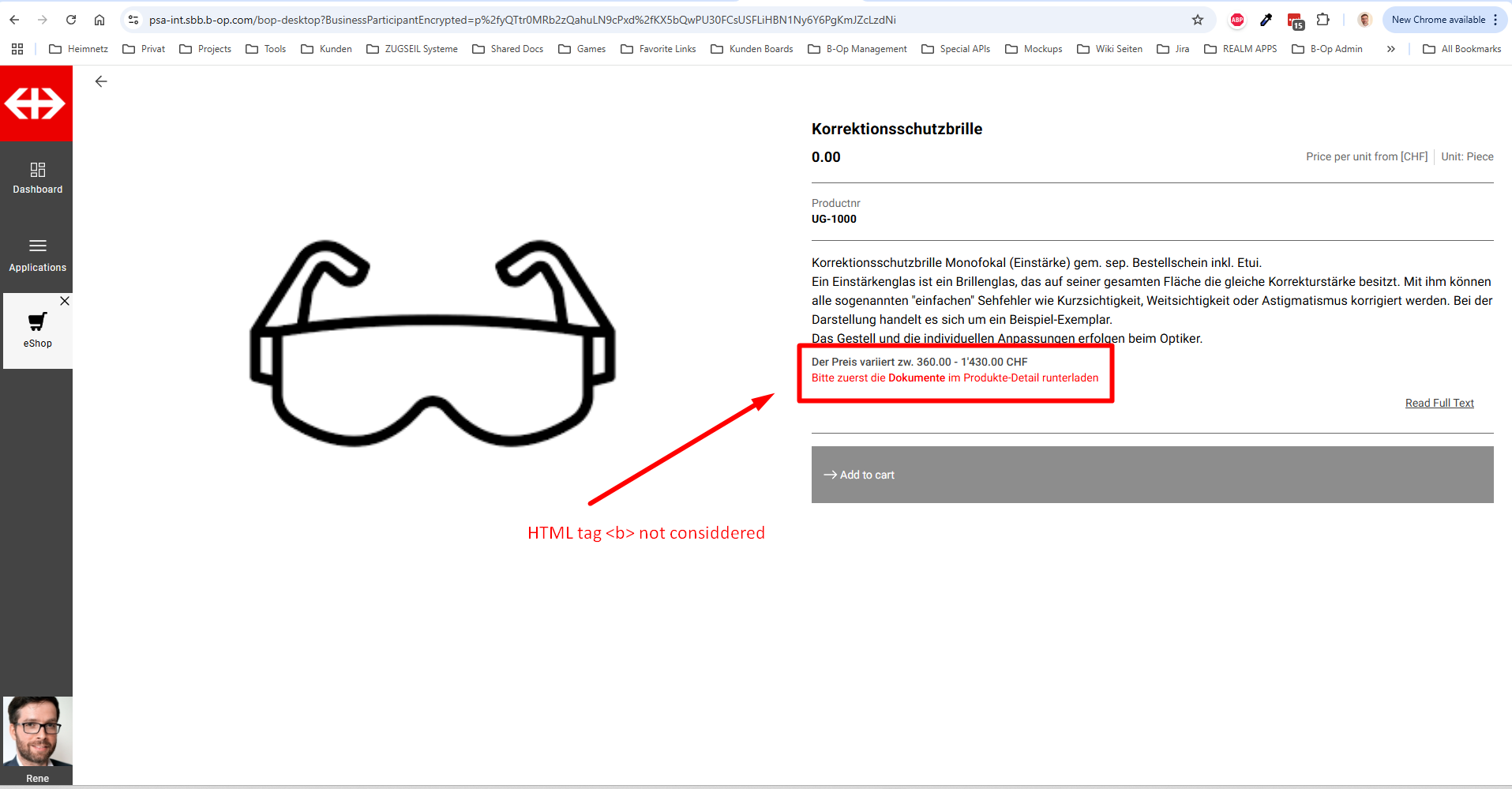Viewport: 1512px width, 789px height.
Task: Go back using the page back arrow
Action: (x=101, y=81)
